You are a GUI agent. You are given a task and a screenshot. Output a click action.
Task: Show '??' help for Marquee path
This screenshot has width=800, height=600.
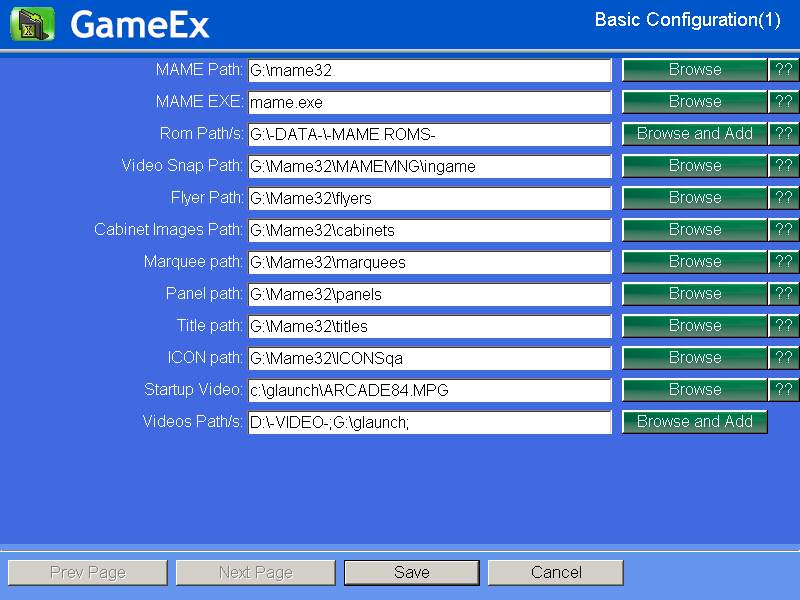[783, 262]
